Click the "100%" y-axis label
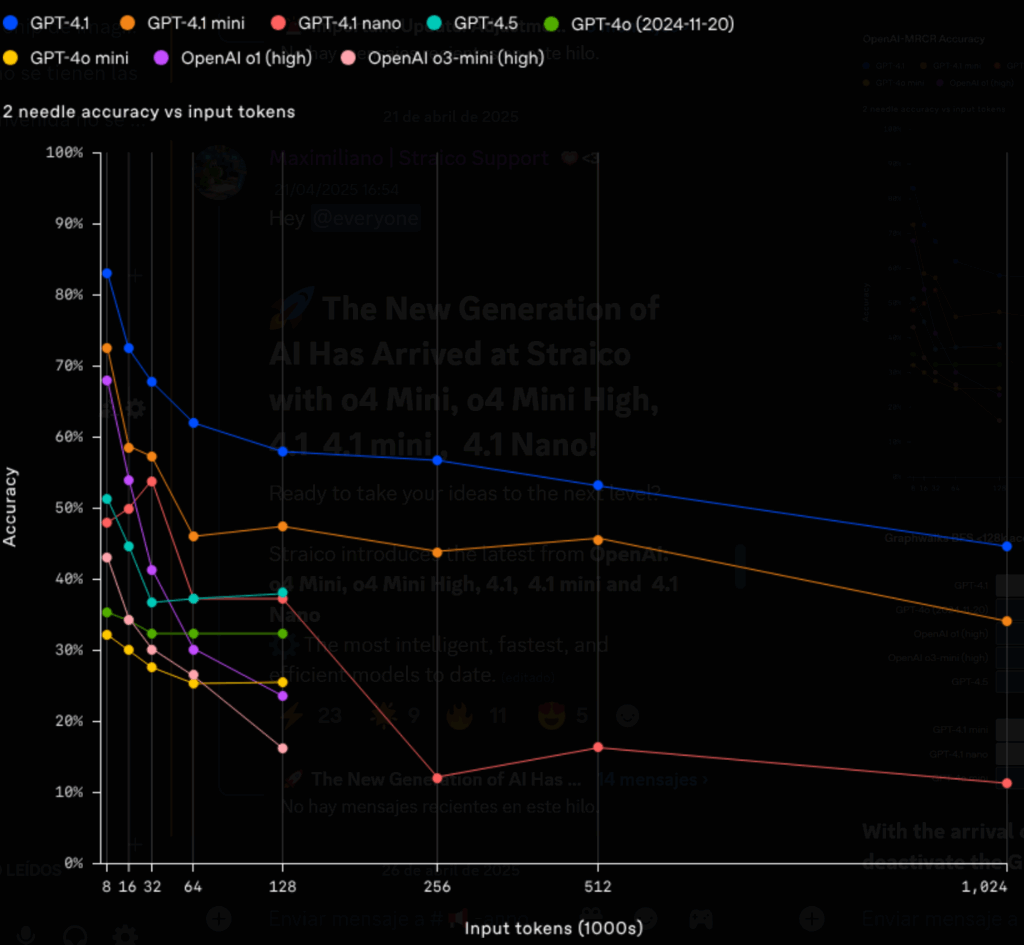The height and width of the screenshot is (945, 1024). tap(65, 153)
